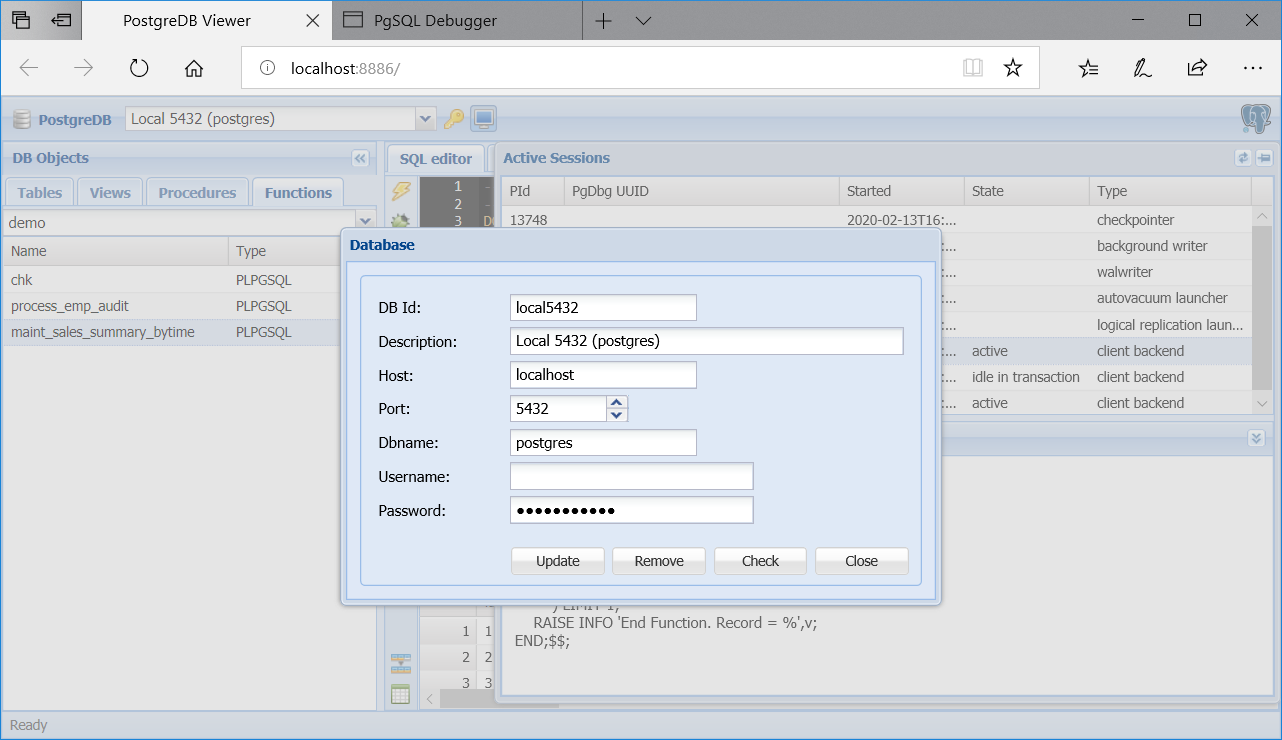The image size is (1282, 740).
Task: Click the refresh icon in Active Sessions
Action: (x=1243, y=158)
